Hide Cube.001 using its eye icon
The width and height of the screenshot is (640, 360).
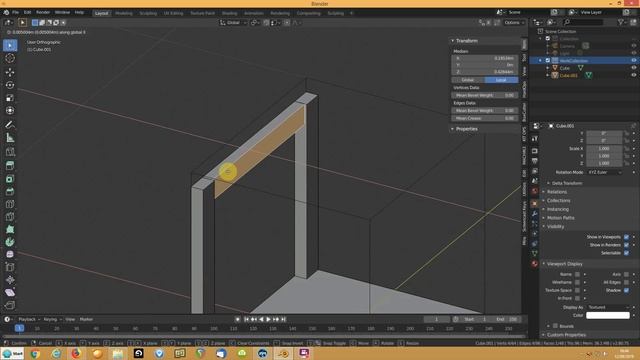coord(633,76)
